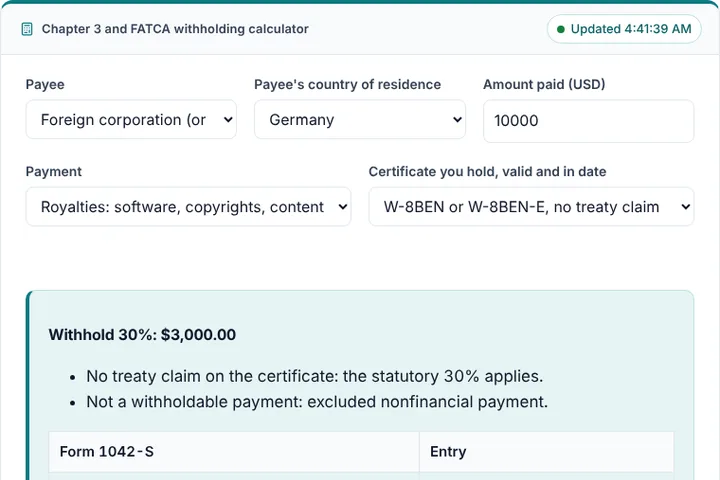Image resolution: width=720 pixels, height=480 pixels.
Task: Click the "Chapter 3 and FATCA withholding calculator" title
Action: click(x=175, y=29)
